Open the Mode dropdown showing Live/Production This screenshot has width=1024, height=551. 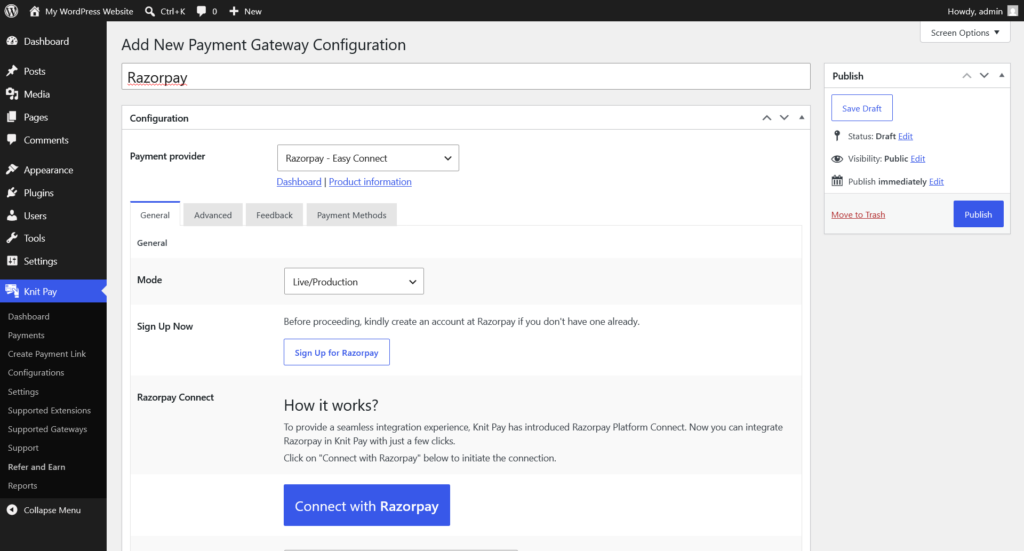click(x=353, y=281)
